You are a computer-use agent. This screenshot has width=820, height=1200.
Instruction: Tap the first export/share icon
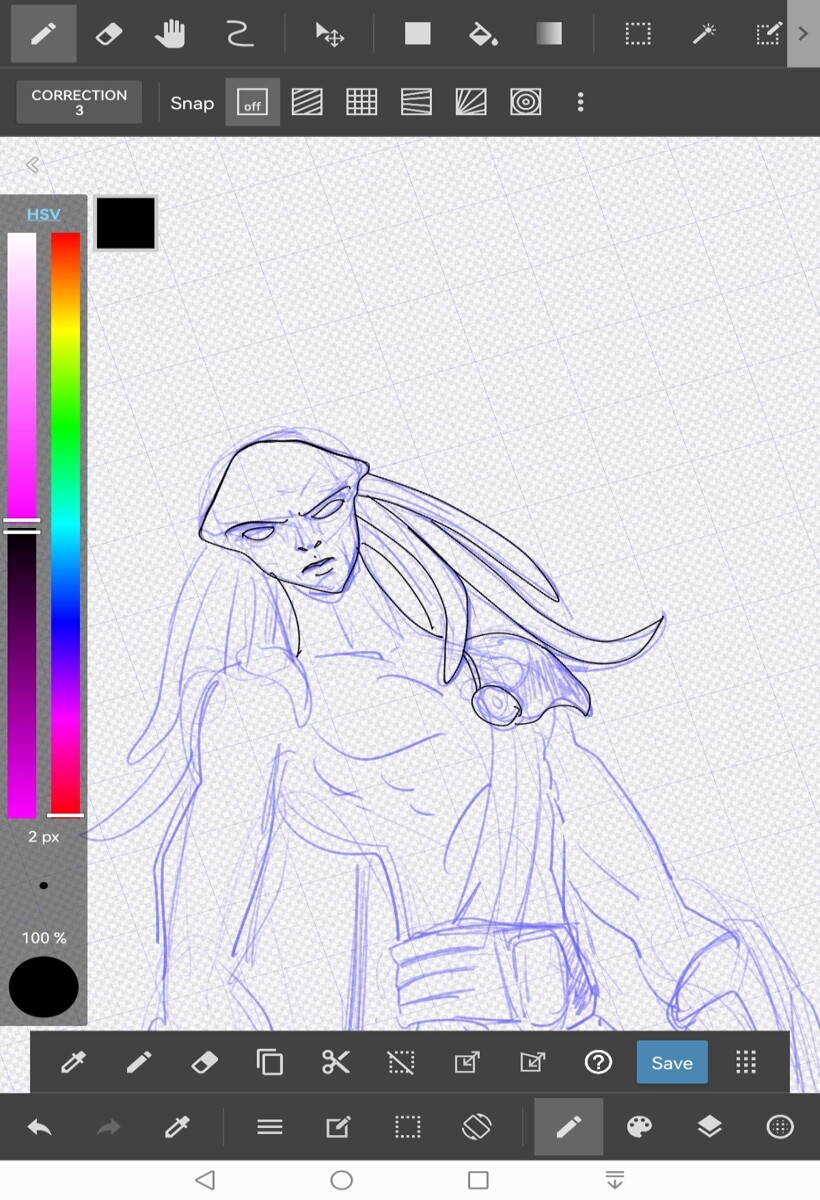tap(467, 1063)
